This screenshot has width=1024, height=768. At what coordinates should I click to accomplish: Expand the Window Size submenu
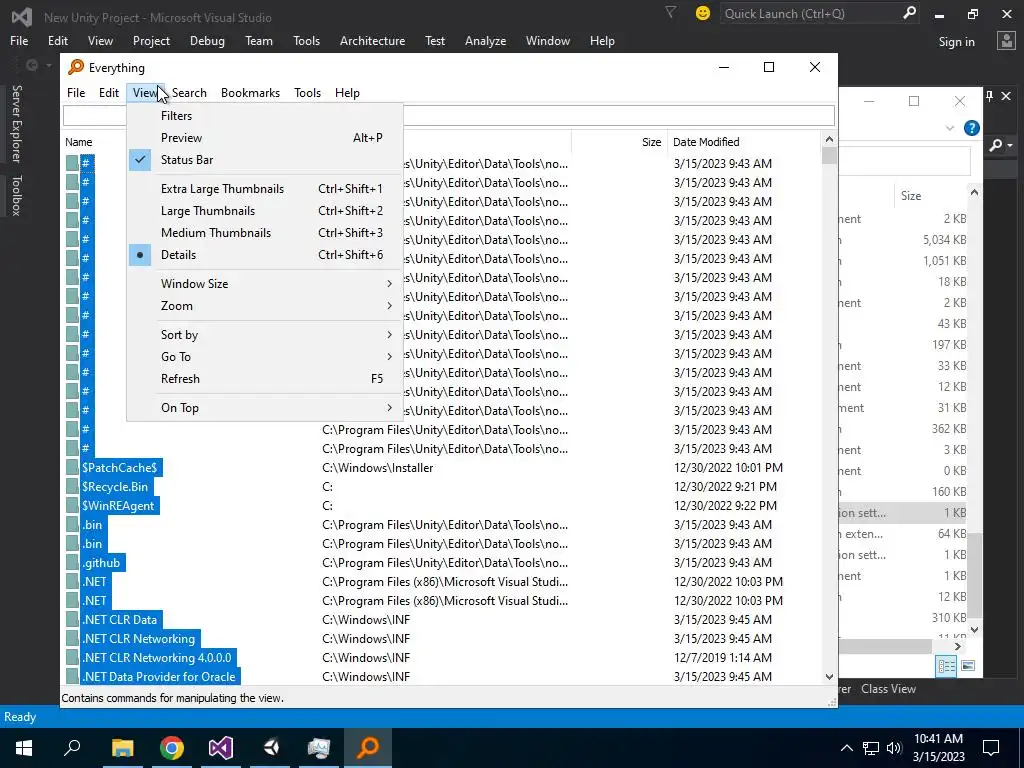(x=264, y=283)
